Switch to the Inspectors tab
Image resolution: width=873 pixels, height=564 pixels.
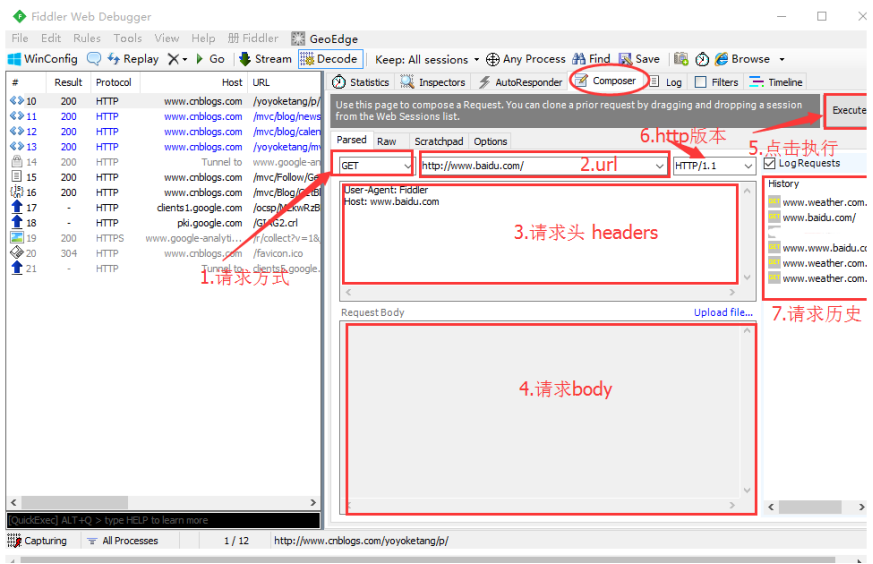433,82
